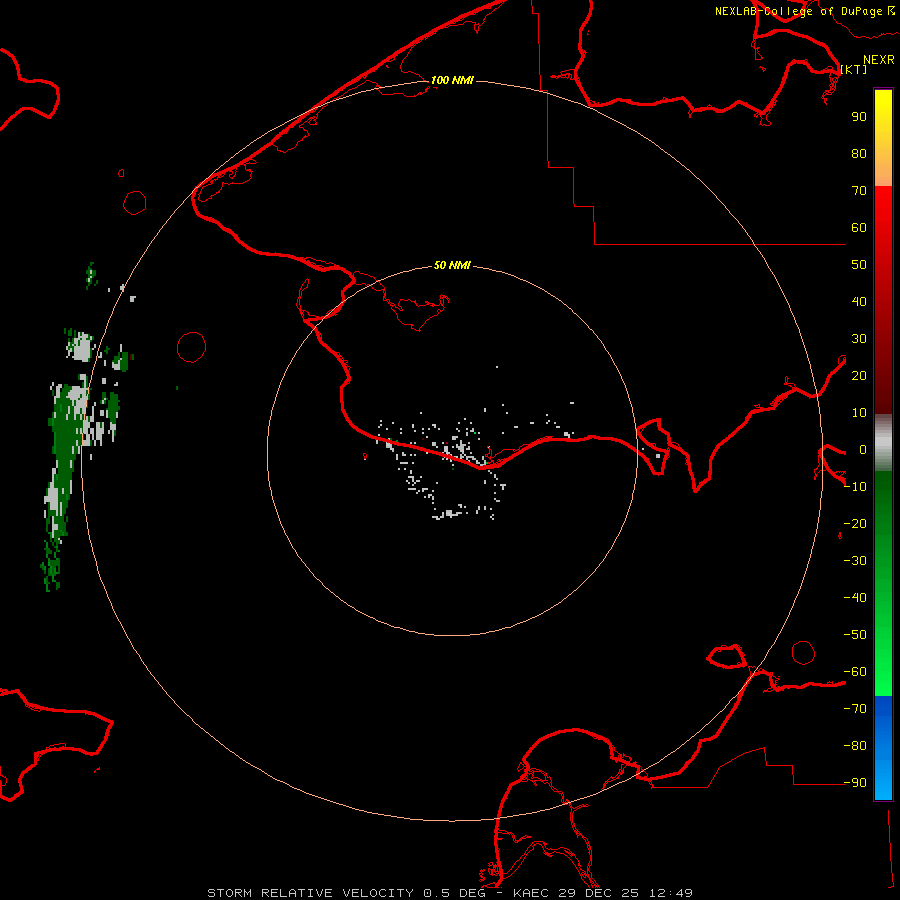Image resolution: width=900 pixels, height=900 pixels.
Task: Click the -60 value on velocity scale
Action: coord(855,672)
